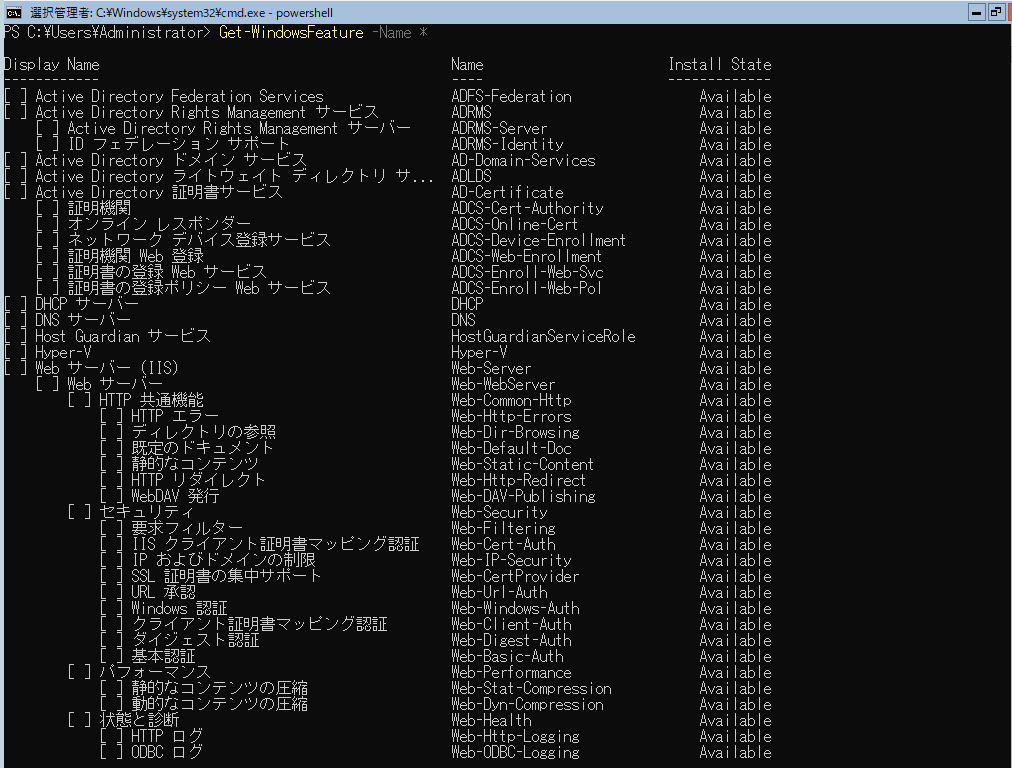The height and width of the screenshot is (768, 1012).
Task: Click Available state in the Hyper-V row
Action: tap(736, 352)
